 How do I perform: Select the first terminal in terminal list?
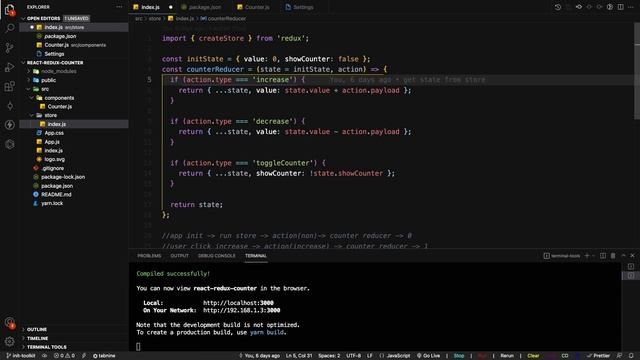point(631,266)
